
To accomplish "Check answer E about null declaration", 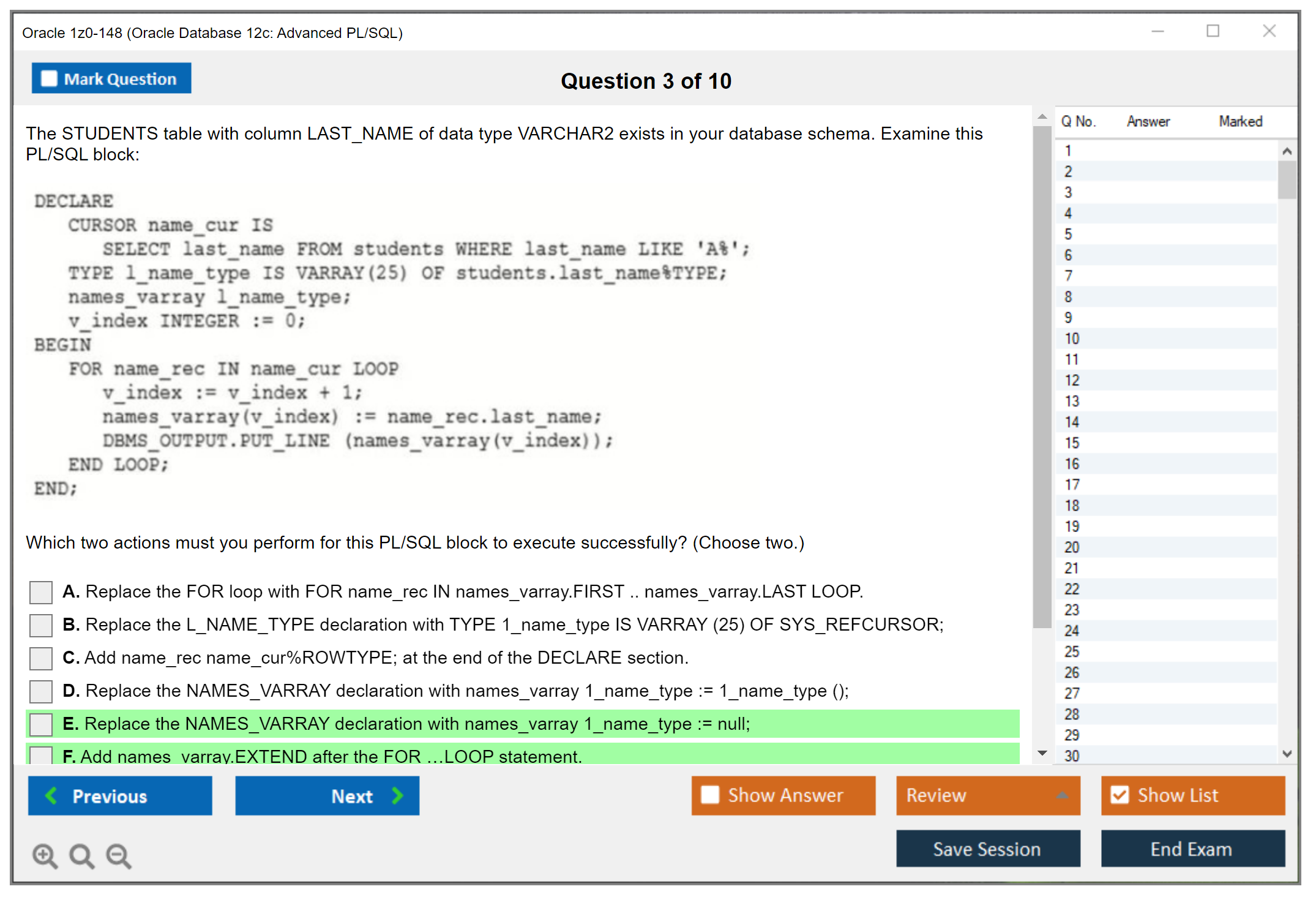I will 41,724.
